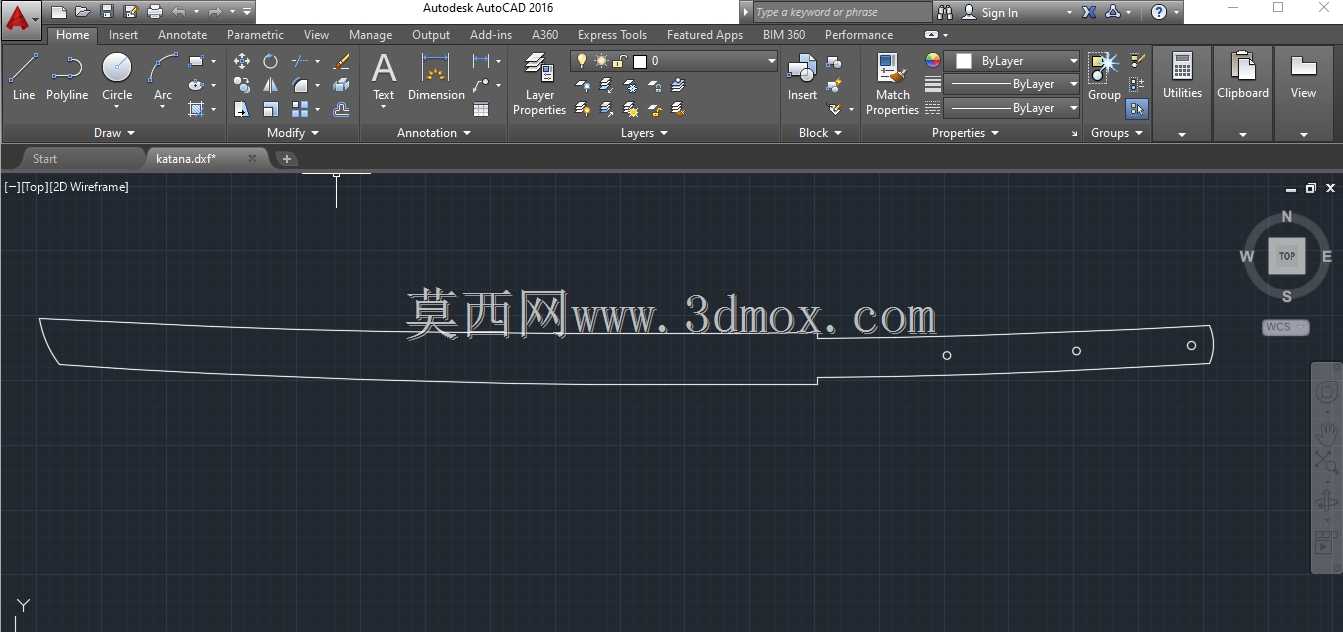The height and width of the screenshot is (632, 1343).
Task: Open Layer Properties manager
Action: click(539, 85)
